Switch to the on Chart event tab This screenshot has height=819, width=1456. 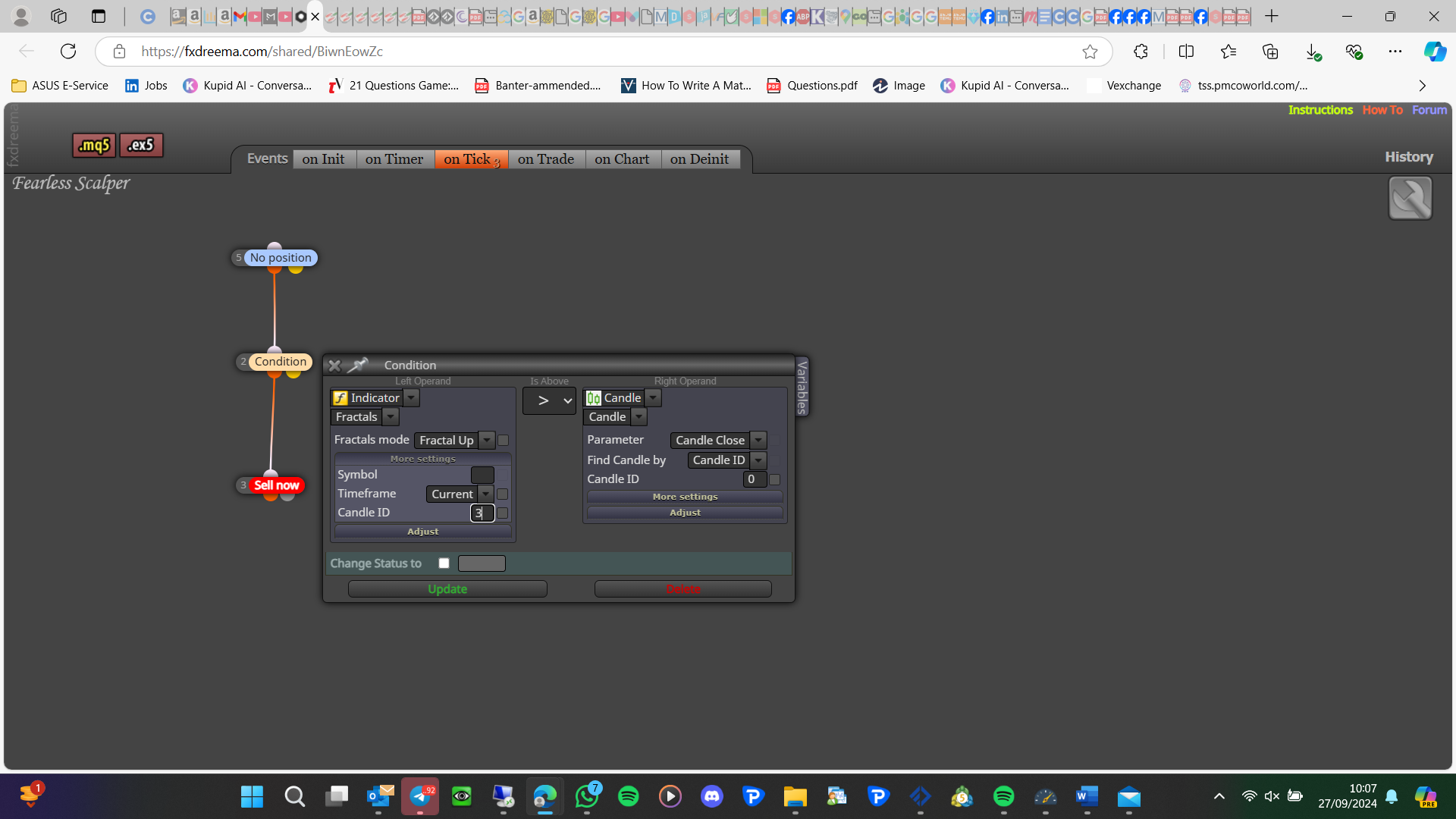click(x=622, y=159)
